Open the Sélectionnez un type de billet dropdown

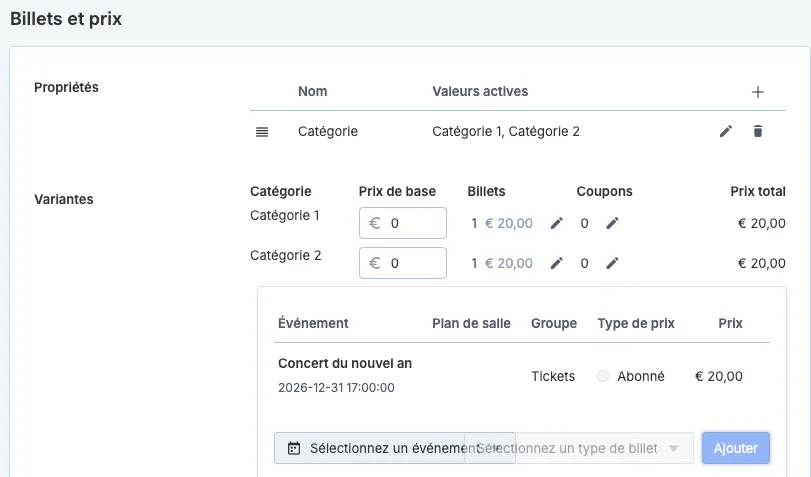click(579, 448)
